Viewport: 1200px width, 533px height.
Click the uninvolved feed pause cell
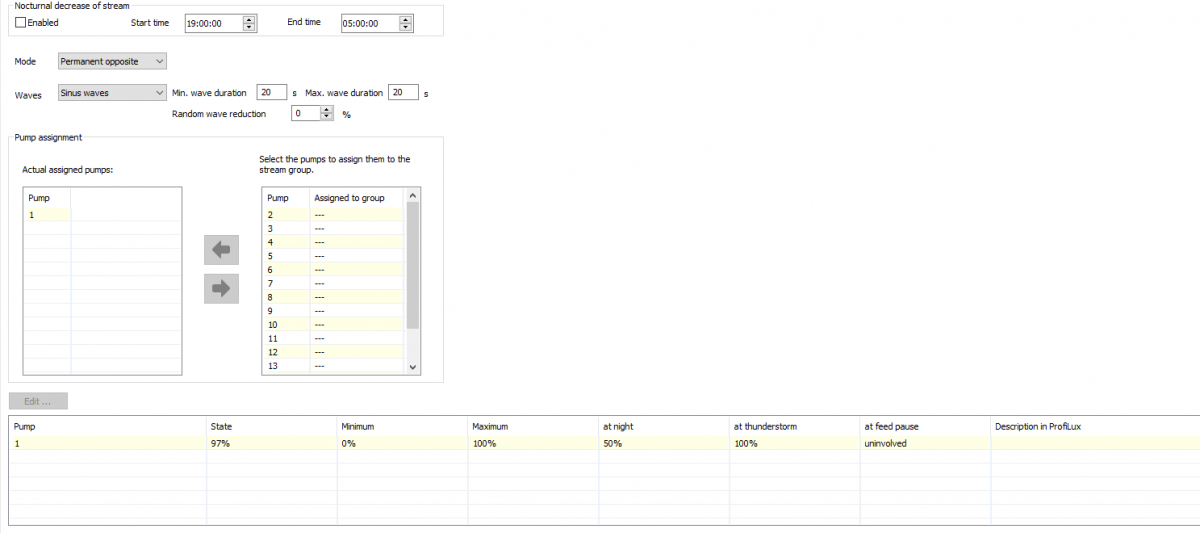(926, 443)
